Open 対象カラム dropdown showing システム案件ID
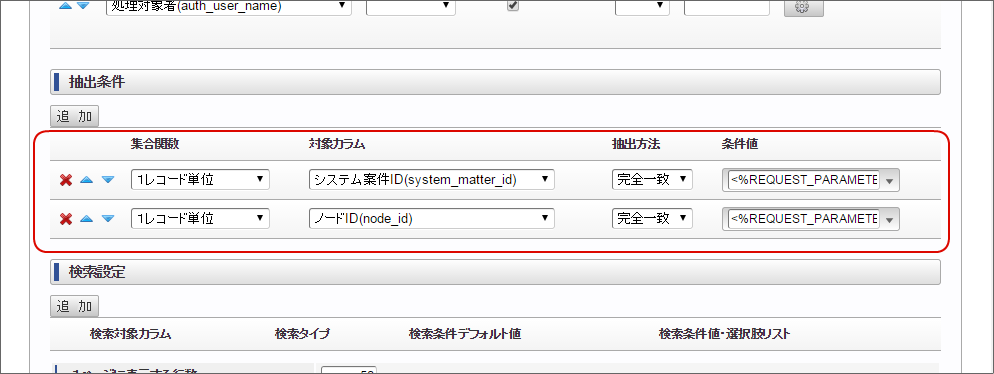This screenshot has width=994, height=374. [x=432, y=179]
